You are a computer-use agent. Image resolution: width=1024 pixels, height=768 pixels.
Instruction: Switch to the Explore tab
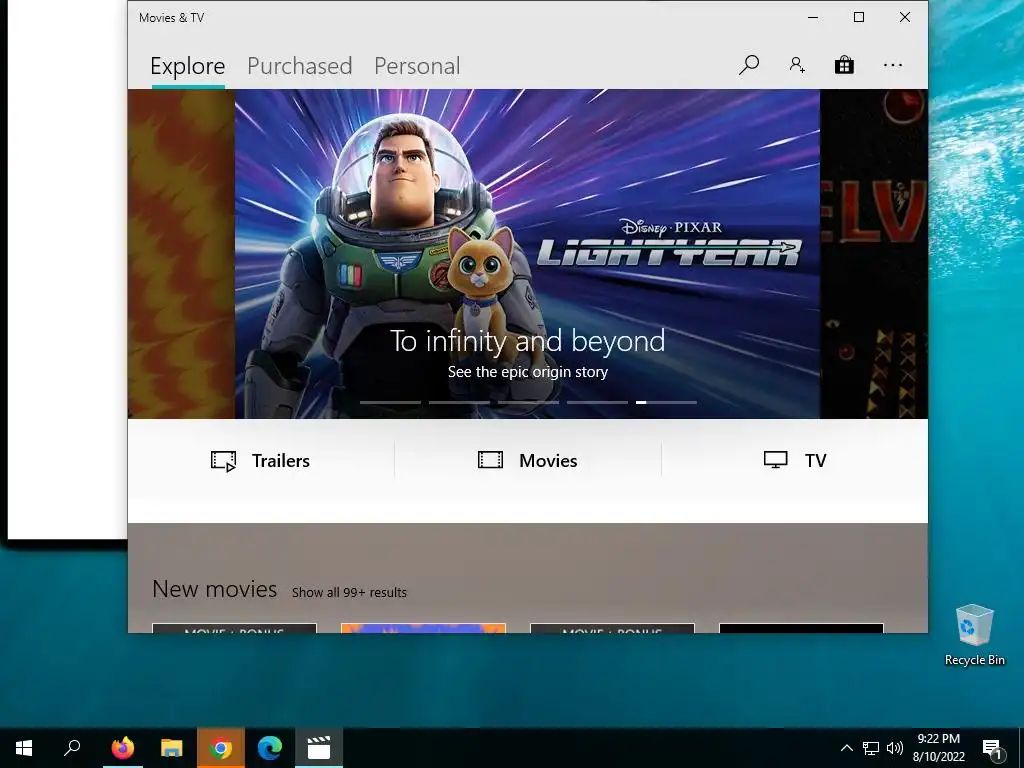[x=187, y=66]
